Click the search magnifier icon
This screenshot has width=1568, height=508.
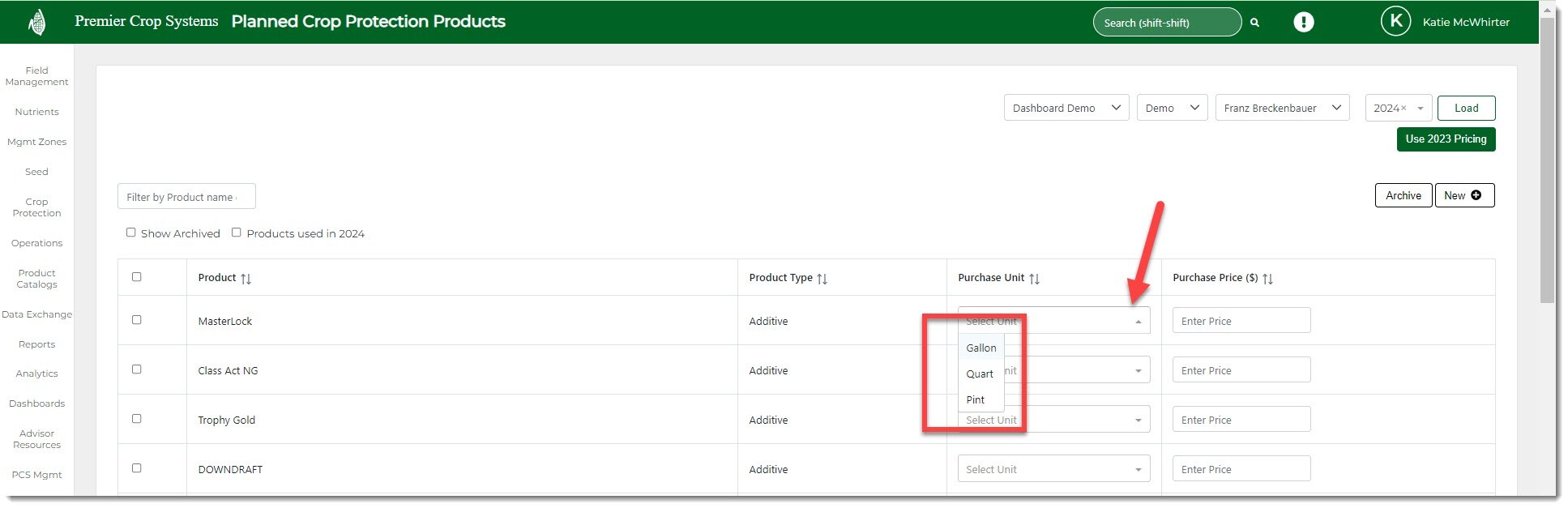(1254, 23)
